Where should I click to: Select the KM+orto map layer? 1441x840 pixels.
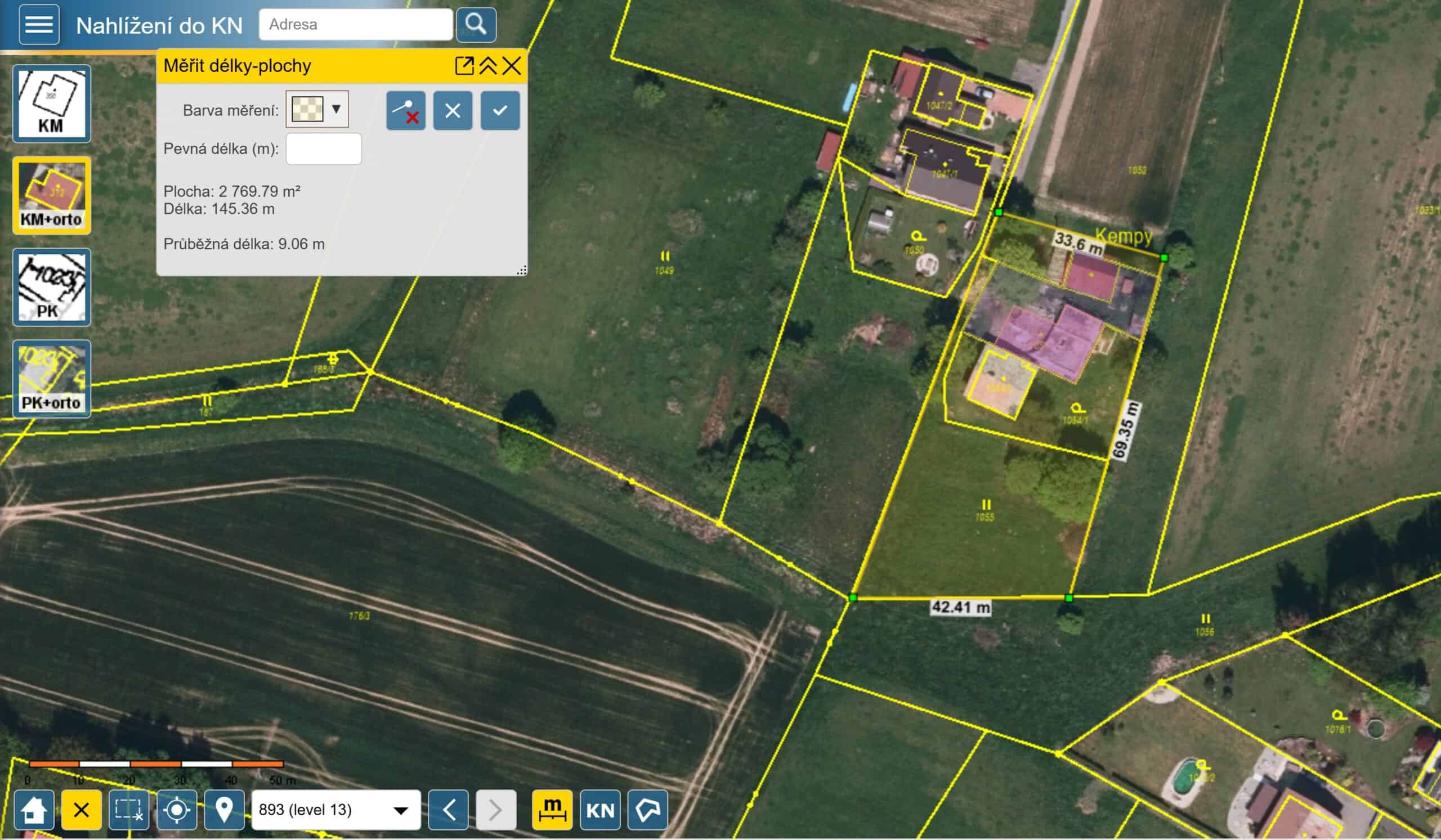tap(51, 195)
